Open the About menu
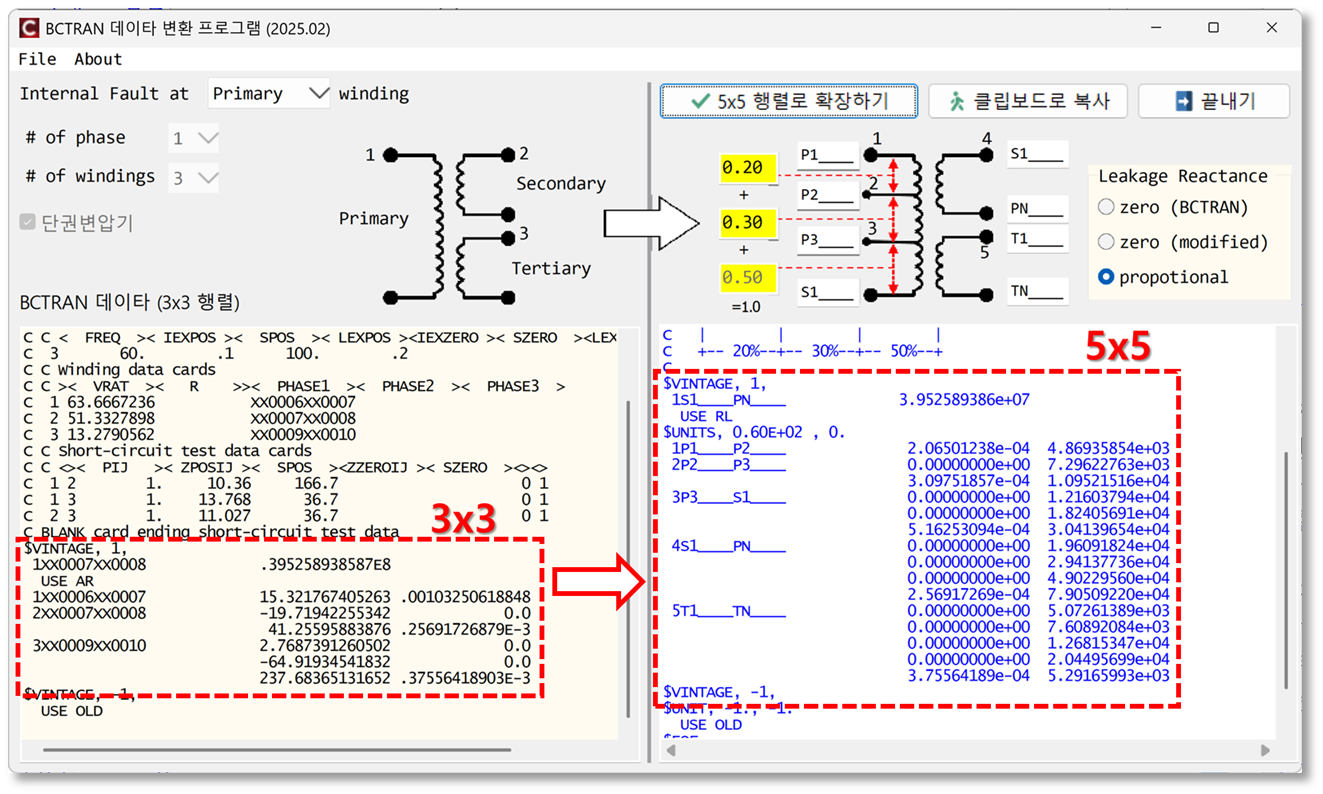Screen dimensions: 1323x794 point(98,59)
